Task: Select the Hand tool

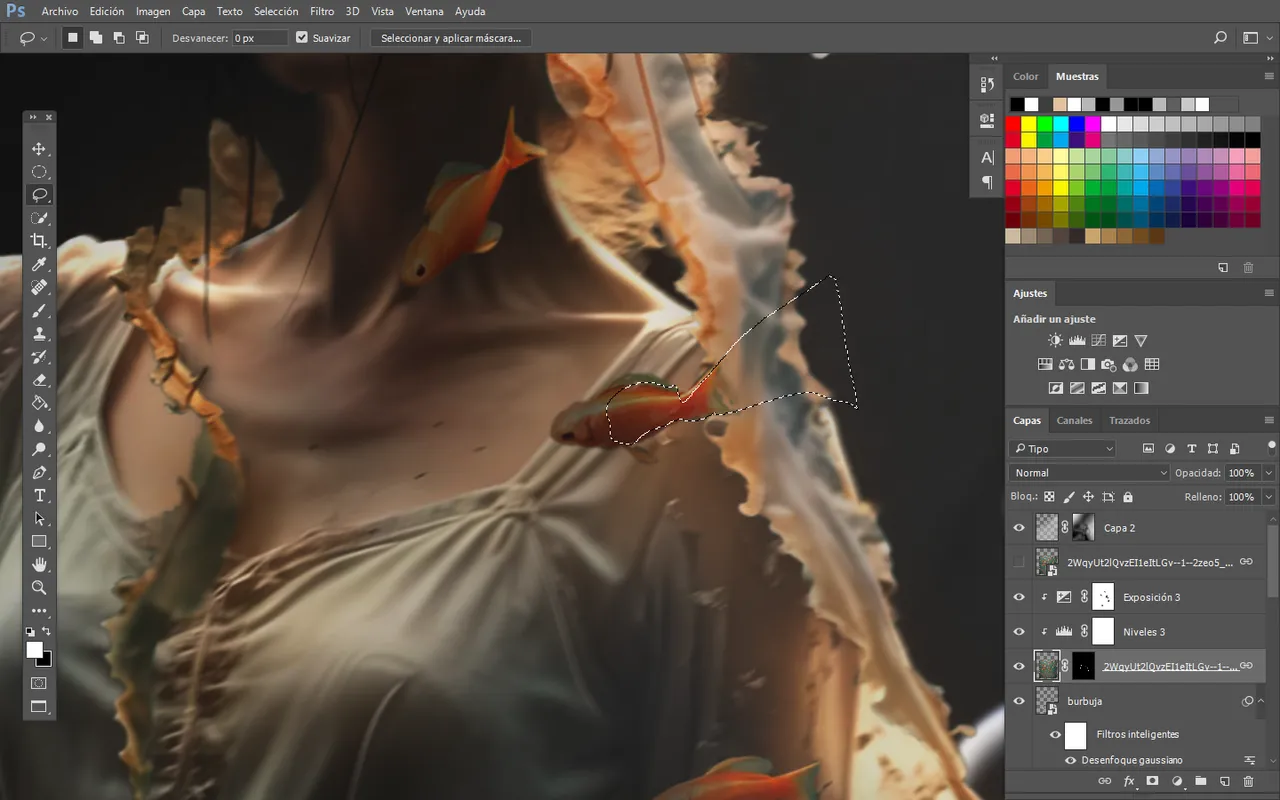Action: coord(39,565)
